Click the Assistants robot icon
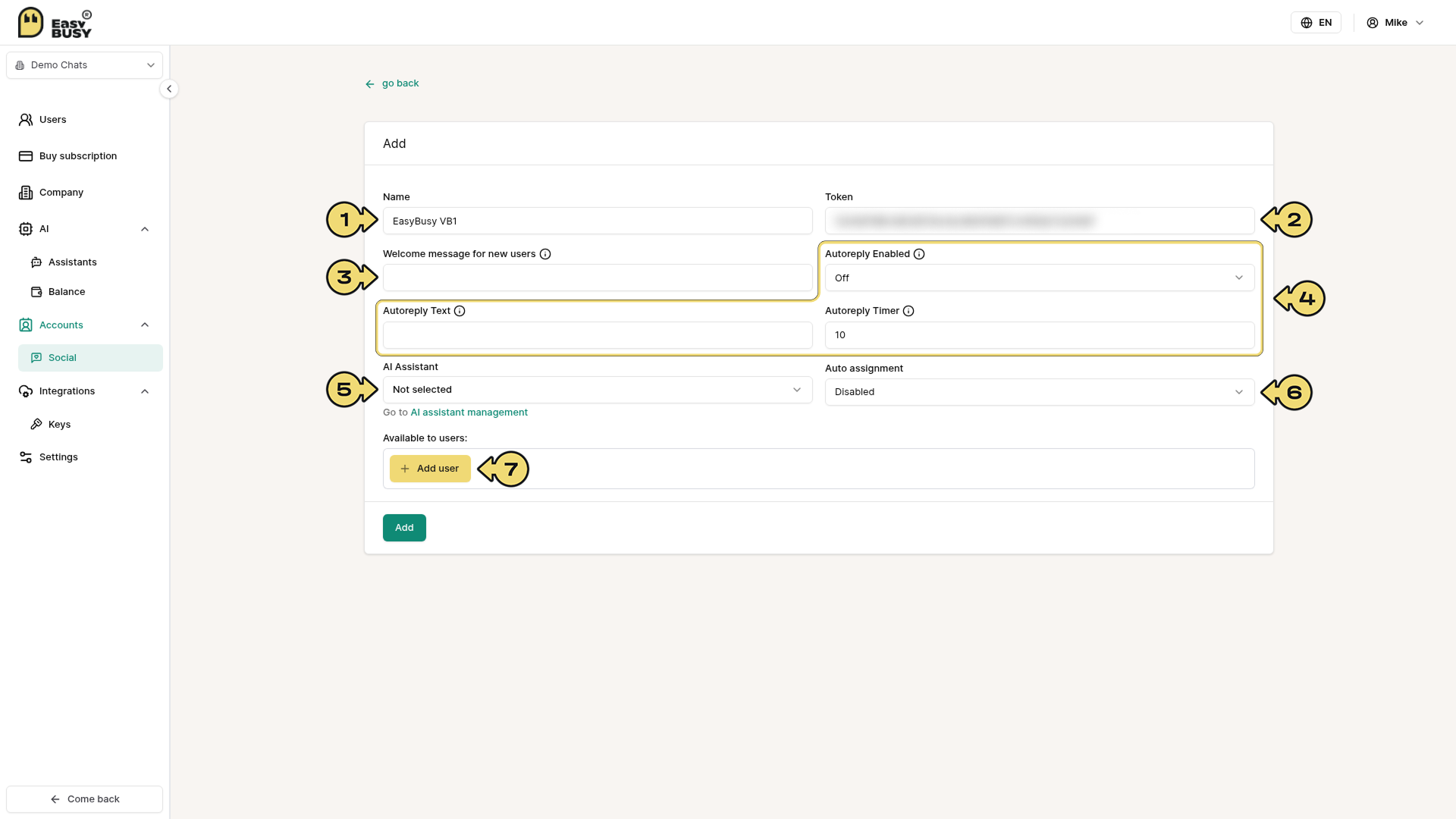The width and height of the screenshot is (1456, 819). [x=36, y=262]
